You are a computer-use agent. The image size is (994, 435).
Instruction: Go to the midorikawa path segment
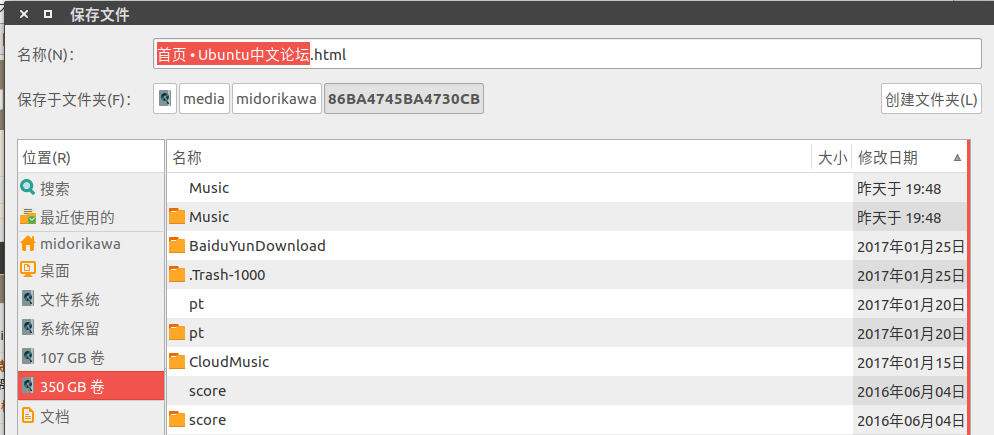pos(276,99)
